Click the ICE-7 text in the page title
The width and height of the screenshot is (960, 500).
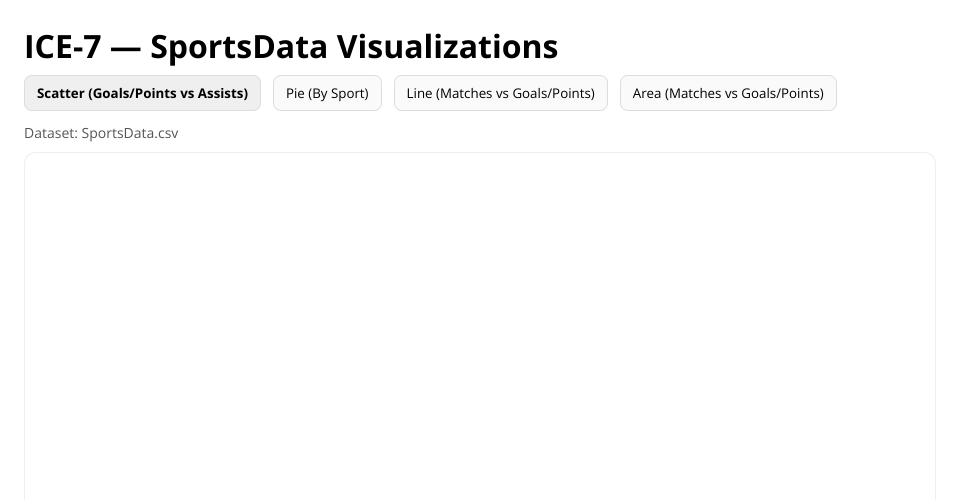pos(62,46)
